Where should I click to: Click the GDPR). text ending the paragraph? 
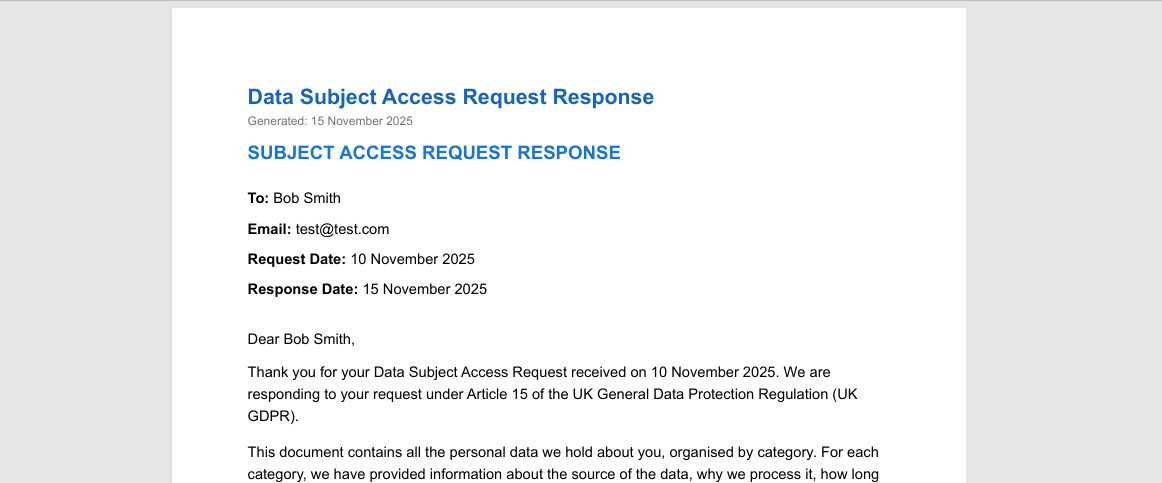273,415
